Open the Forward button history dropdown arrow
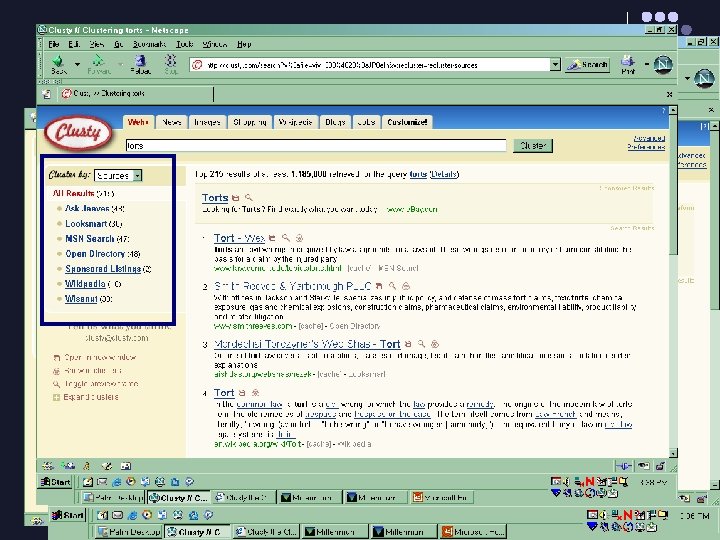Image resolution: width=720 pixels, height=540 pixels. tap(120, 64)
